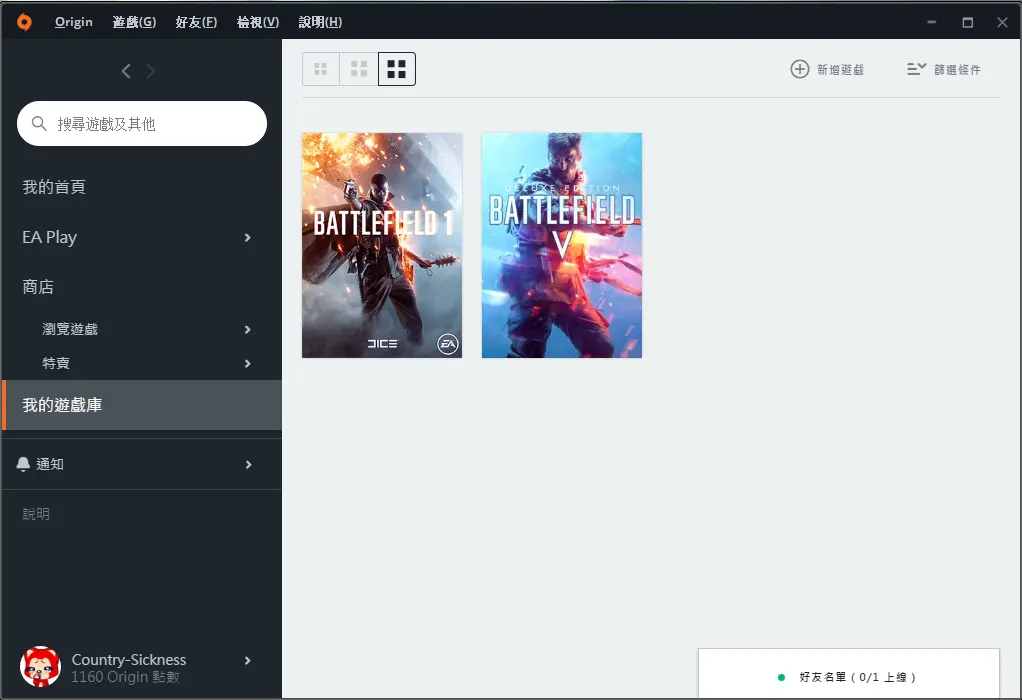Click the 篩選條件 label
Viewport: 1022px width, 700px height.
tap(957, 70)
